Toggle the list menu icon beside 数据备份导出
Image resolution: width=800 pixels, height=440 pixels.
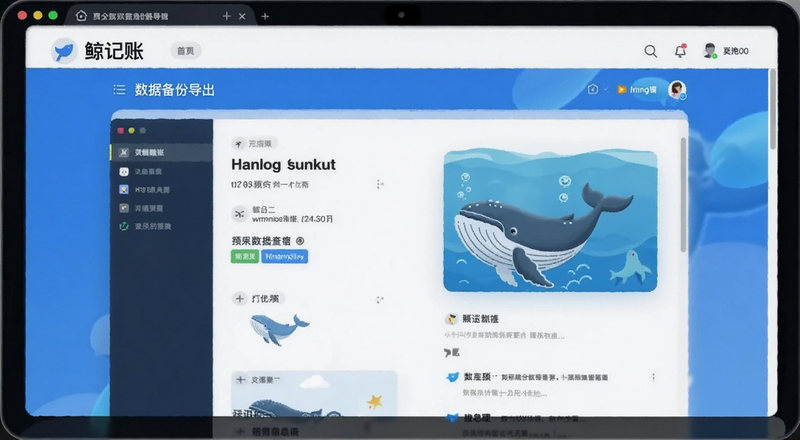[x=119, y=90]
